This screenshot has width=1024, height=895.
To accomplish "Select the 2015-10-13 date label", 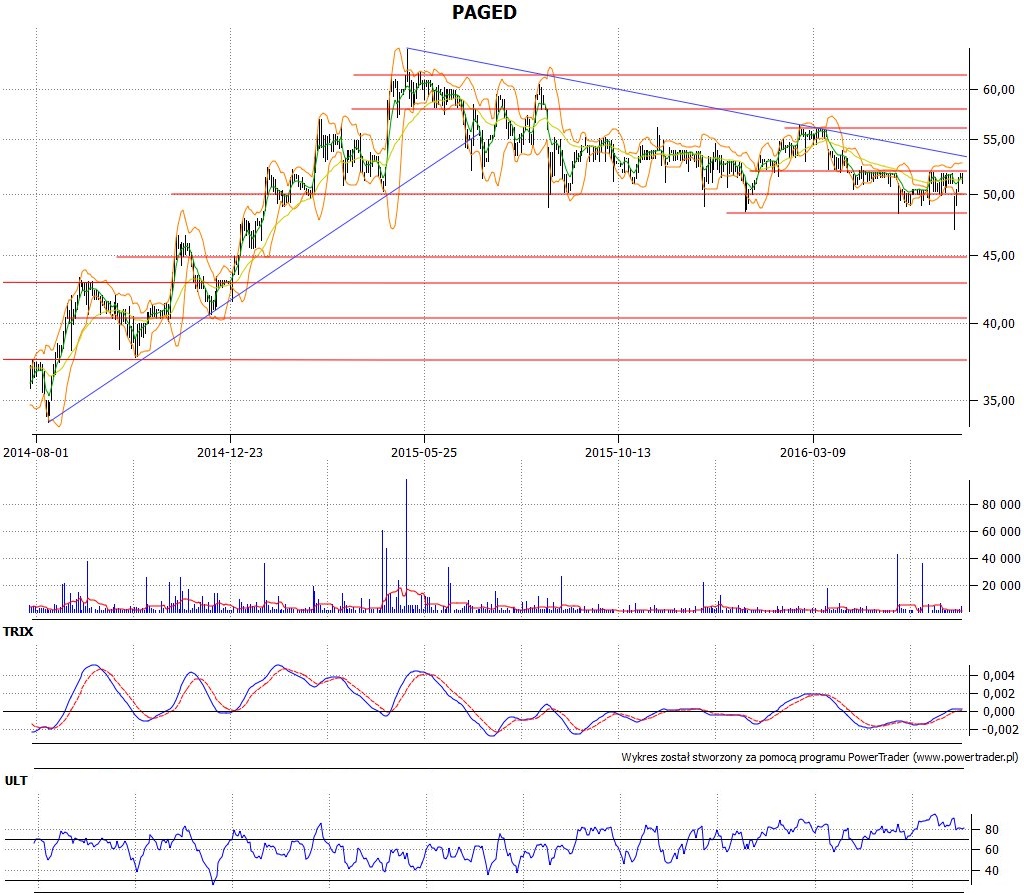I will (618, 452).
